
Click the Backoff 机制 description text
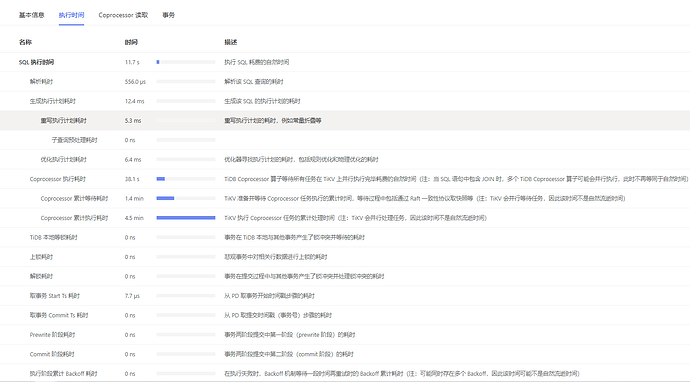click(x=402, y=374)
